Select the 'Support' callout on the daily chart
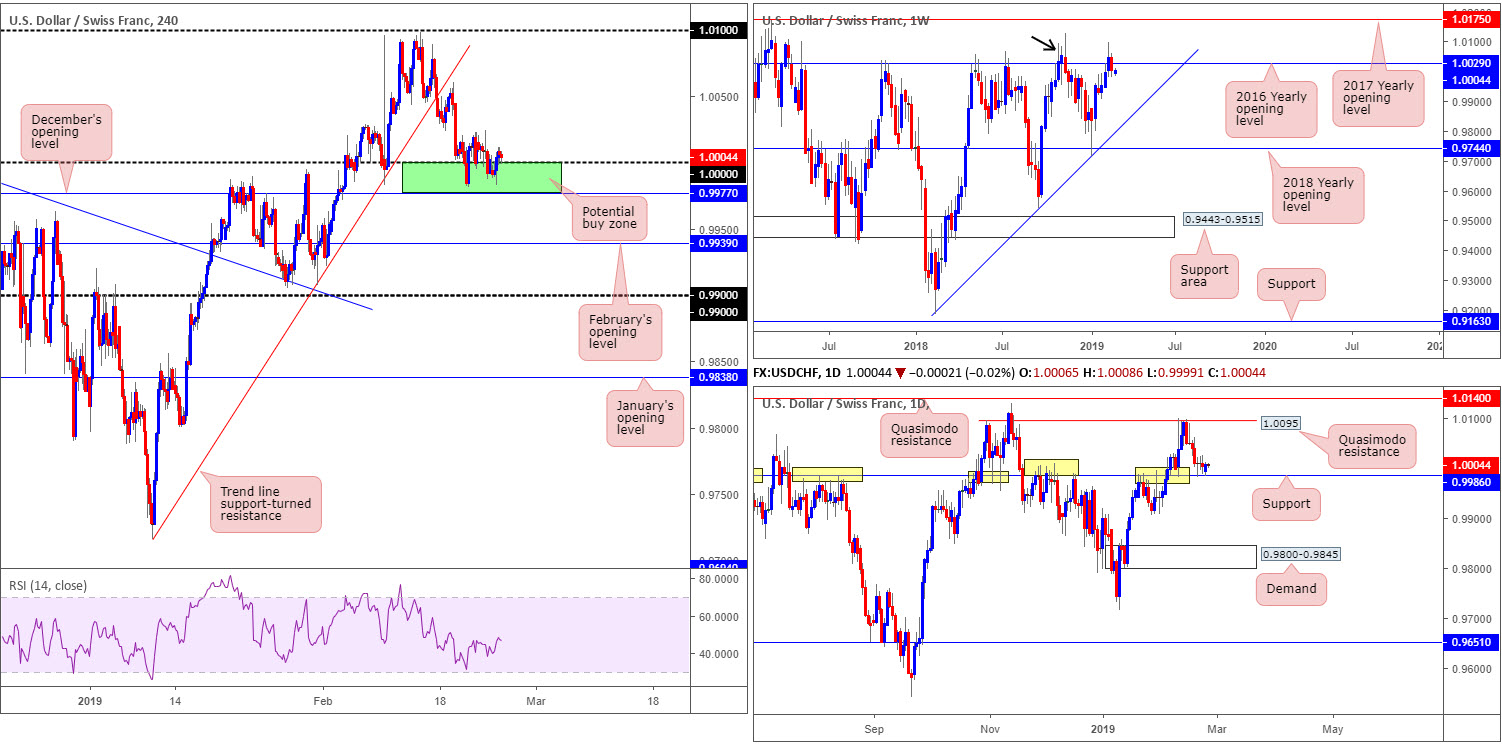 (x=1286, y=504)
